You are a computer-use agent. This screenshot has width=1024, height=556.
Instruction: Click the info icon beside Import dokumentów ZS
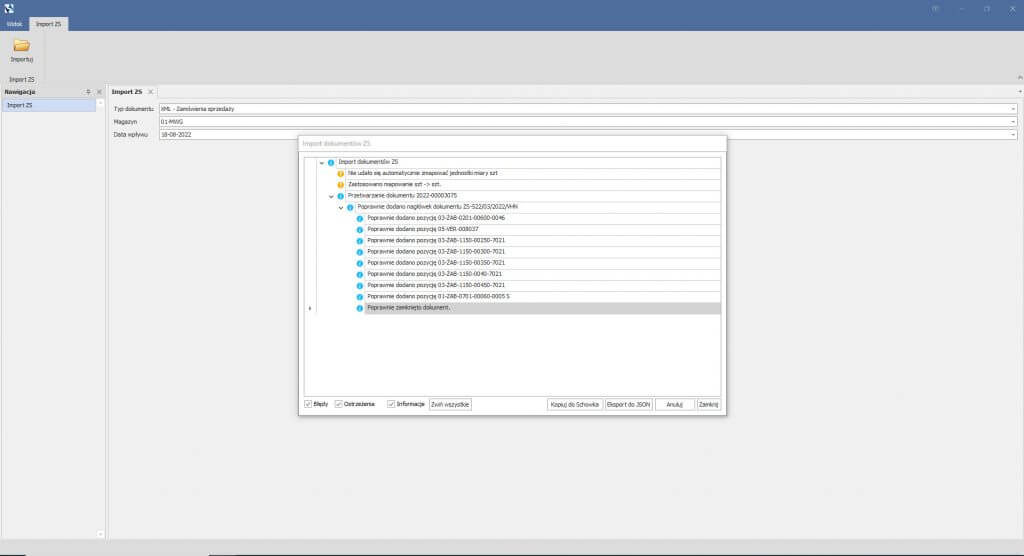(331, 162)
